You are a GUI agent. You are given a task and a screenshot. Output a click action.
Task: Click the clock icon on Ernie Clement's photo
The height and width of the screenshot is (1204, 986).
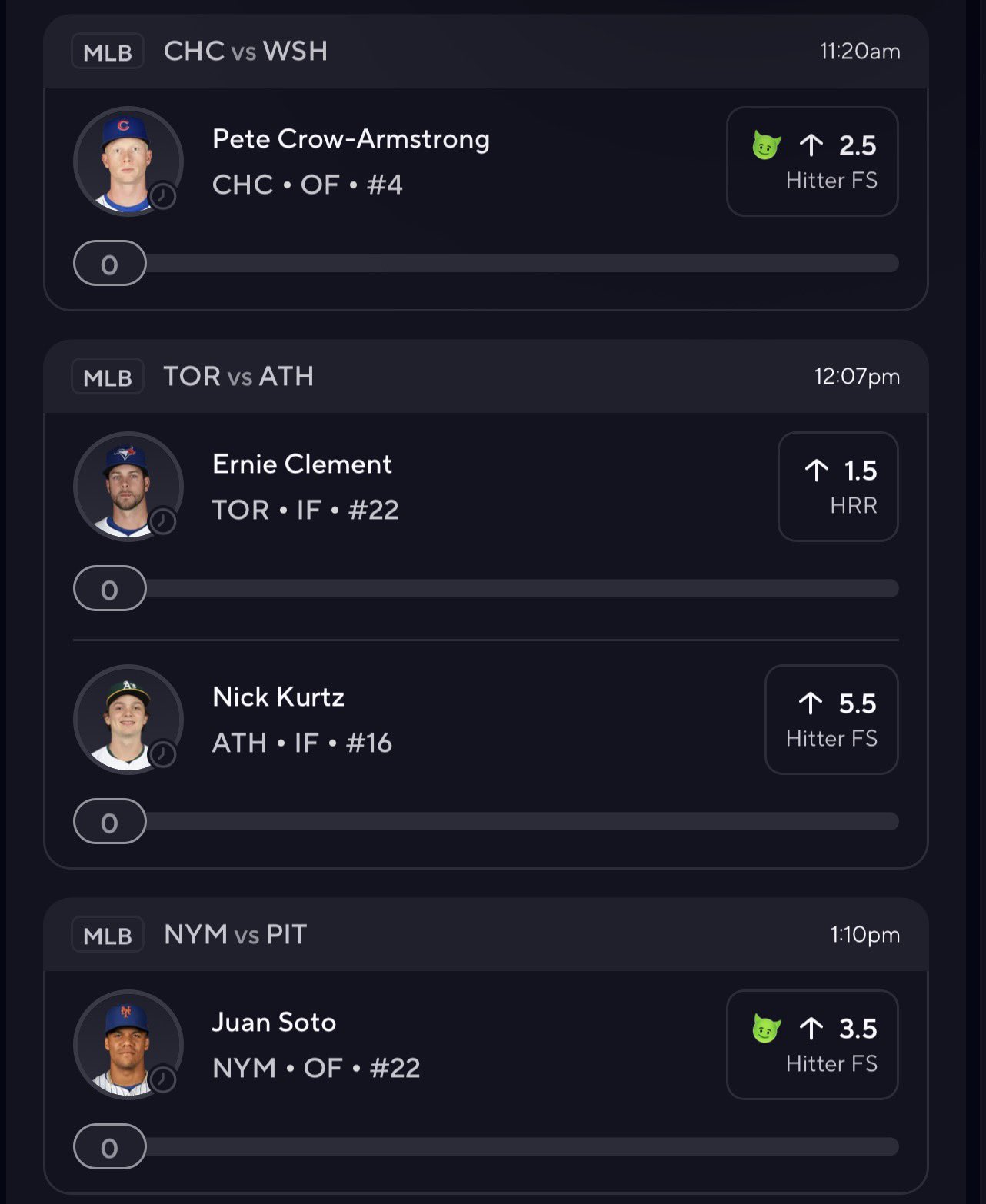coord(162,521)
